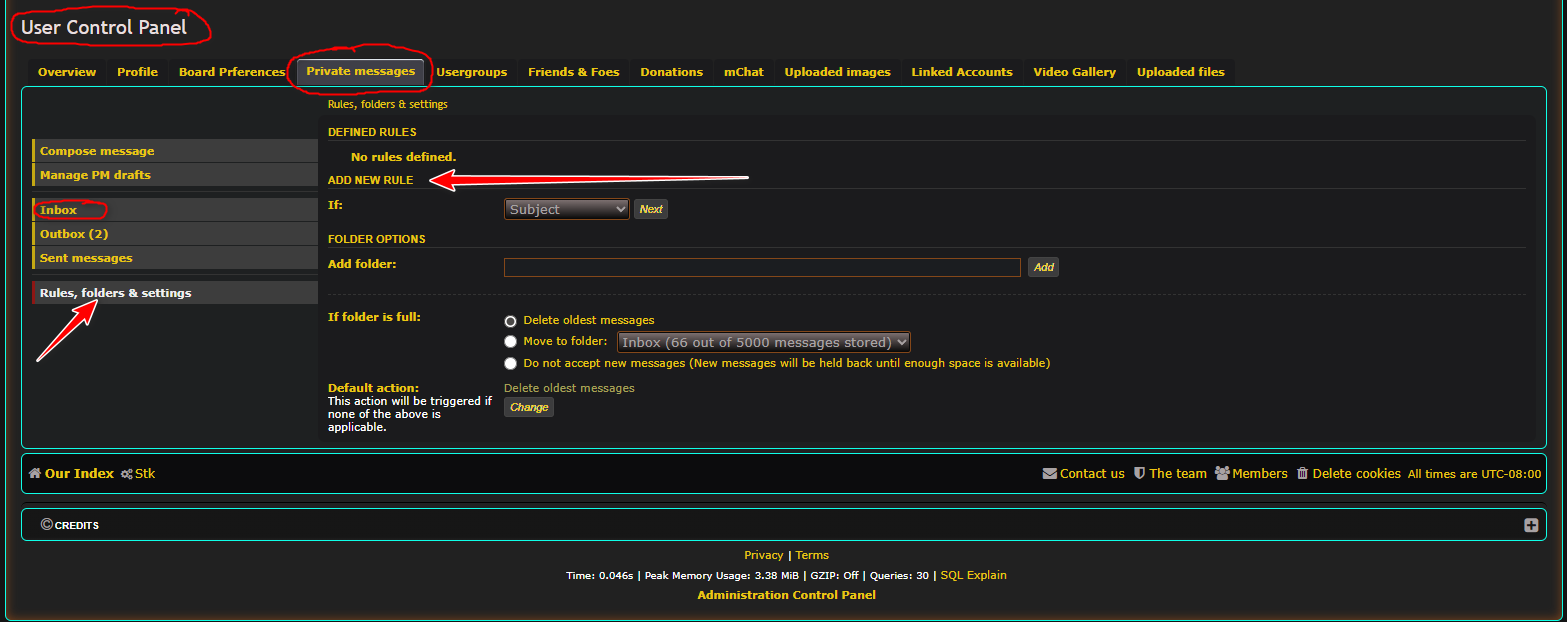1567x622 pixels.
Task: Open the Friends & Foes tab
Action: click(x=573, y=72)
